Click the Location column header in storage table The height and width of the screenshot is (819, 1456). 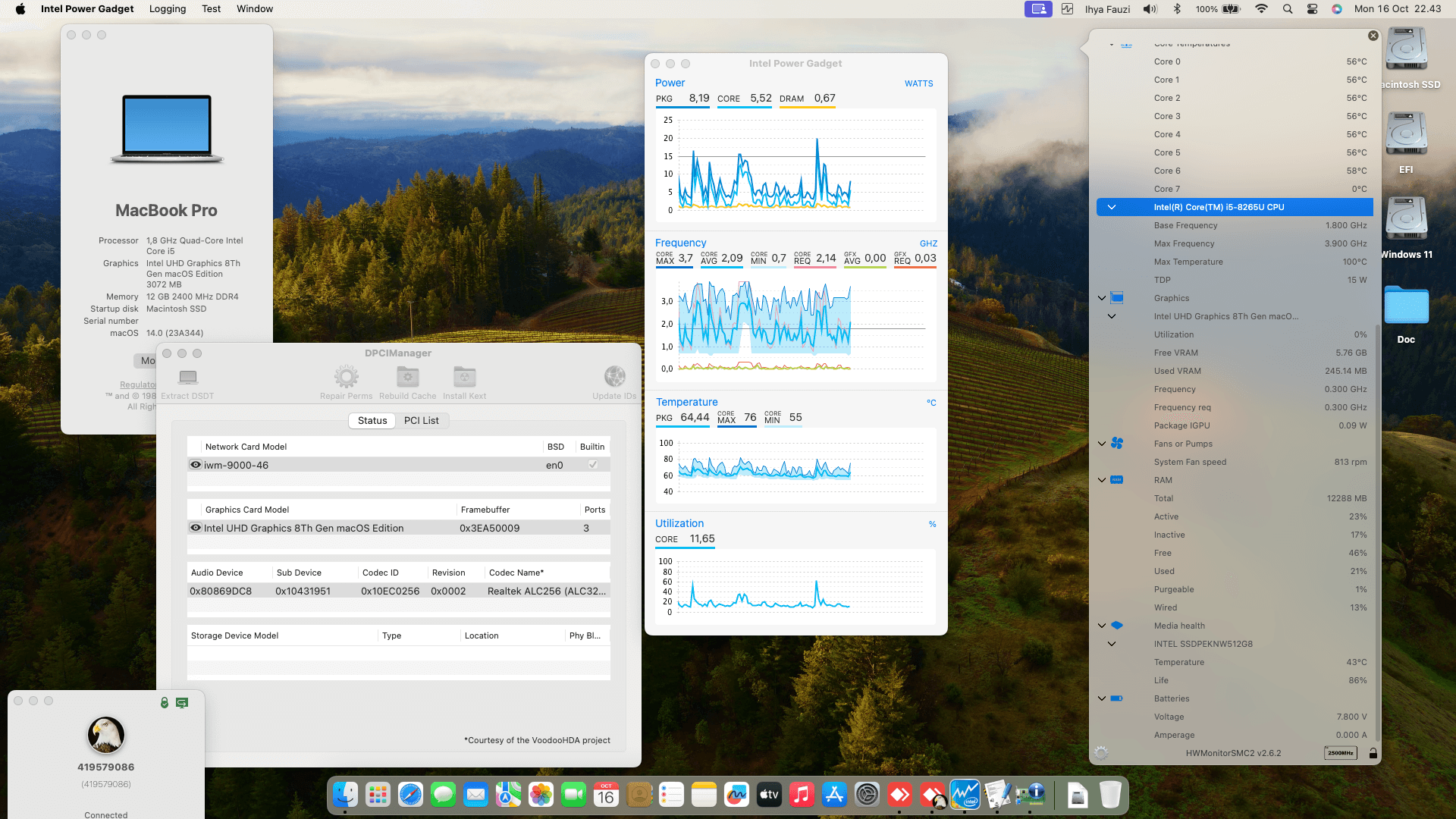tap(513, 635)
